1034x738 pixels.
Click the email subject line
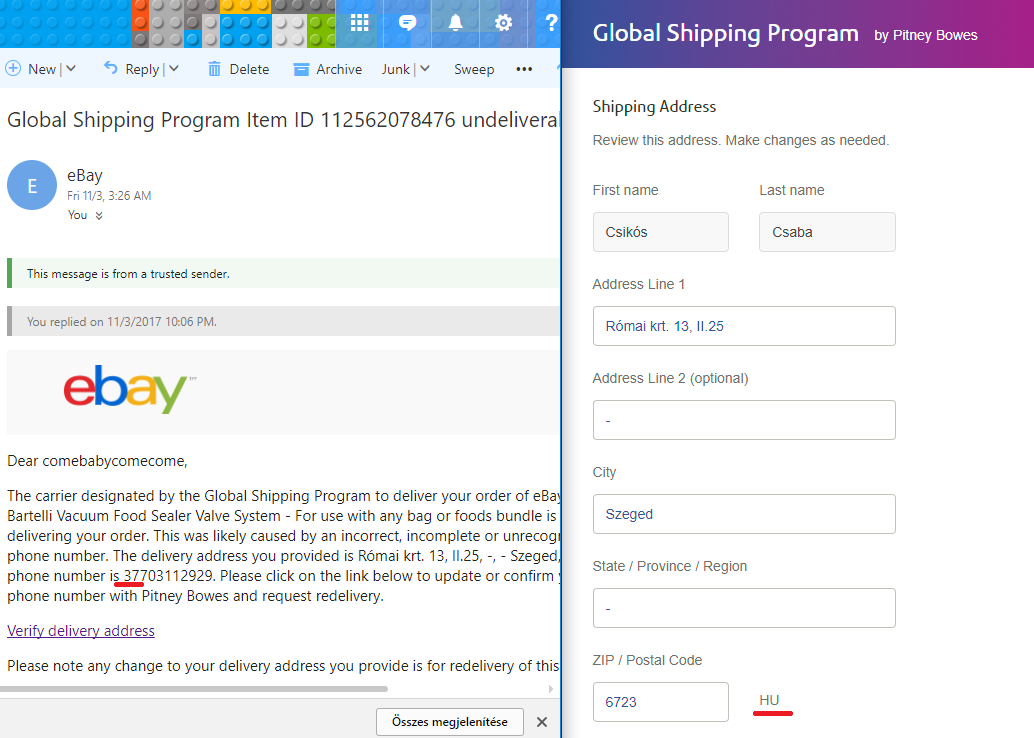[284, 120]
